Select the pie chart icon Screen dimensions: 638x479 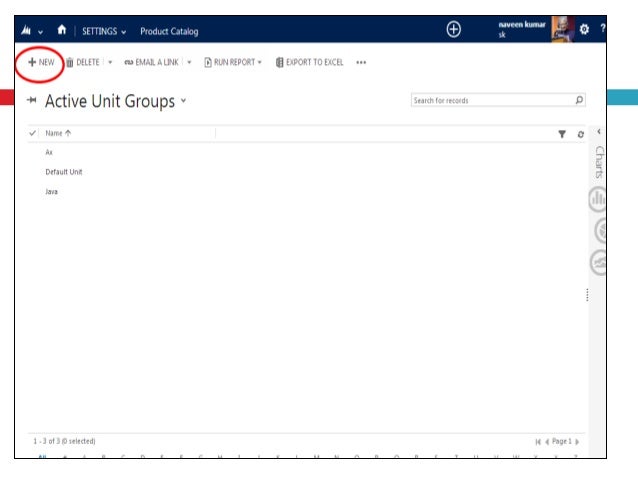pyautogui.click(x=600, y=231)
